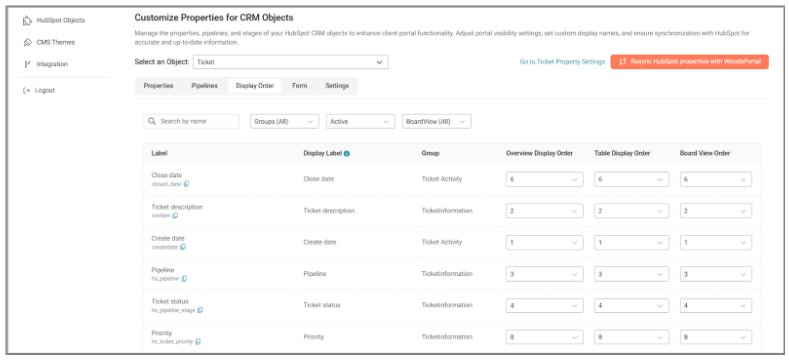The image size is (789, 360).
Task: Click Ticketinformation group for Pipeline row
Action: pyautogui.click(x=447, y=274)
